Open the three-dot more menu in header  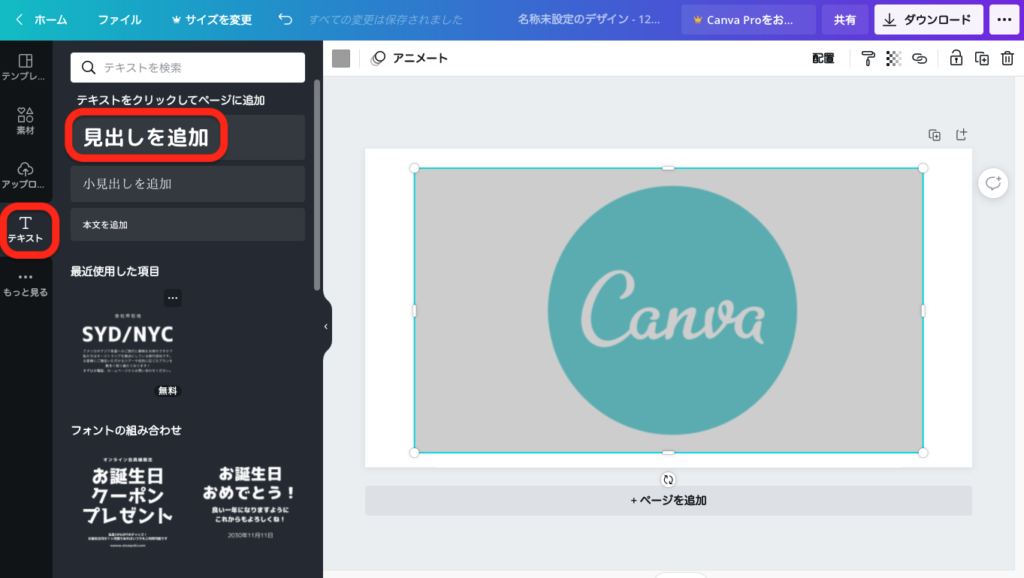1004,20
